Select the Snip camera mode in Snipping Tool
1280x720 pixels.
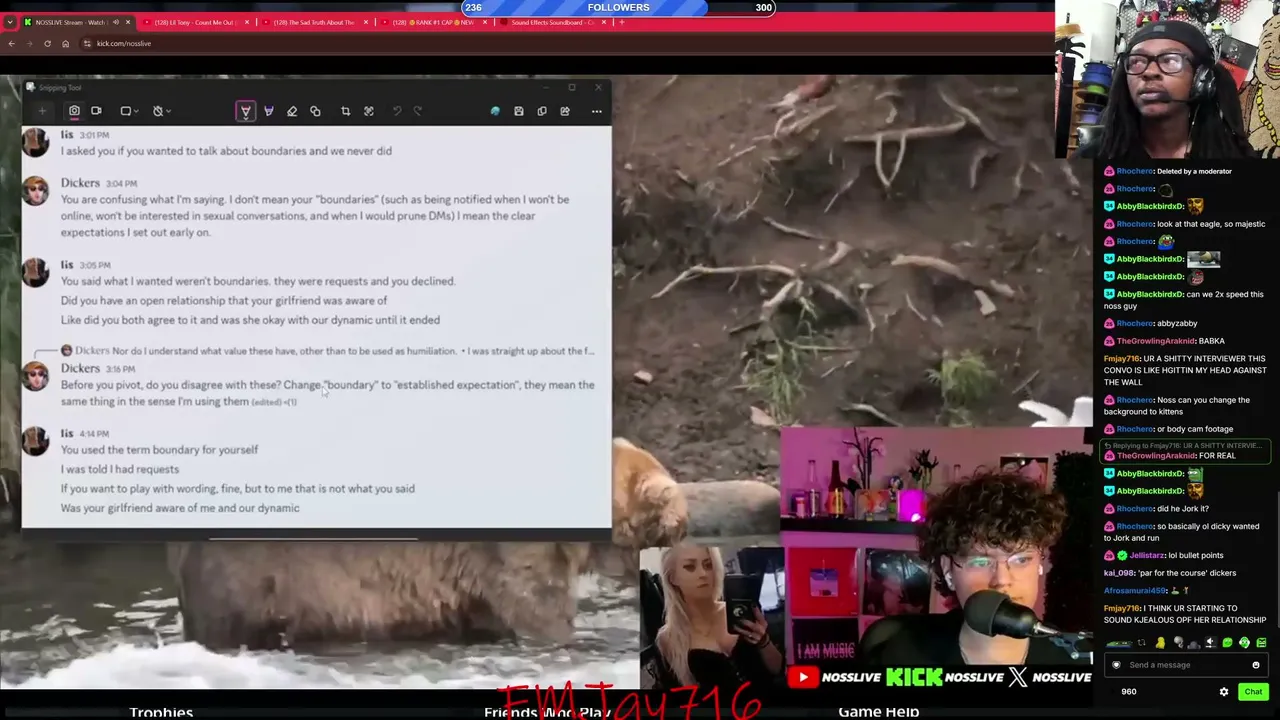tap(74, 111)
